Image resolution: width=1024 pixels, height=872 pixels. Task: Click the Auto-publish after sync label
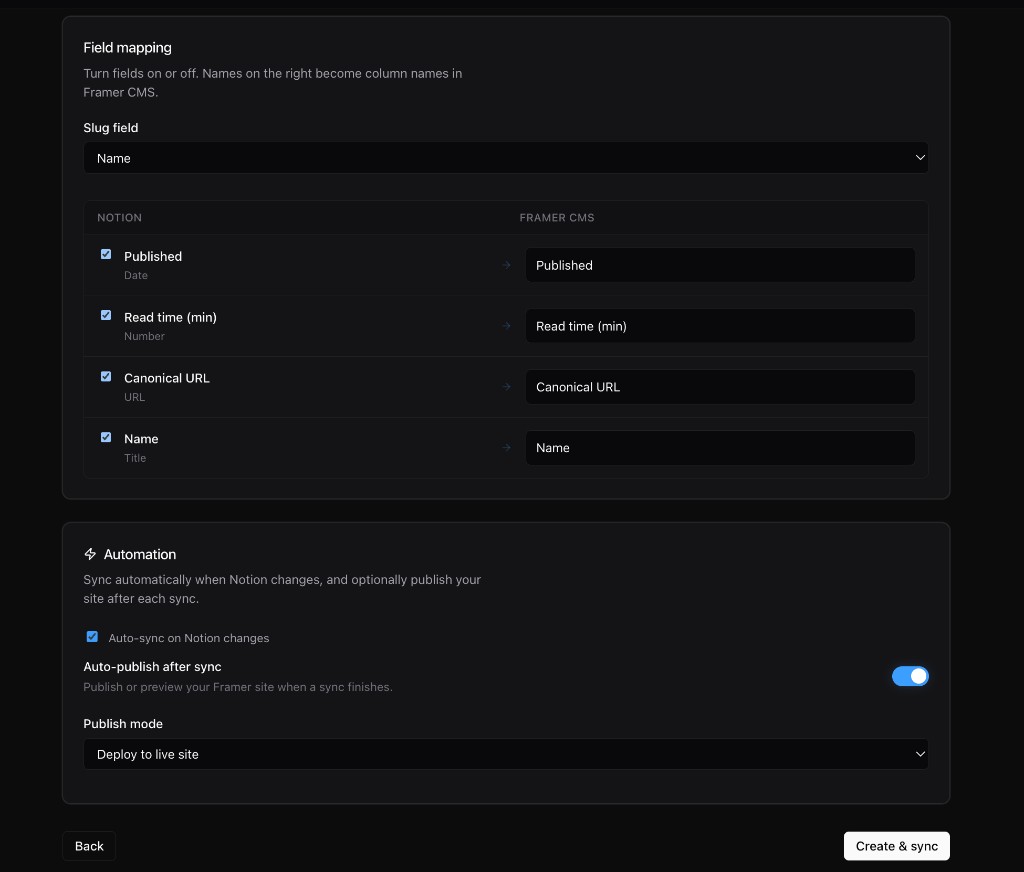coord(152,666)
